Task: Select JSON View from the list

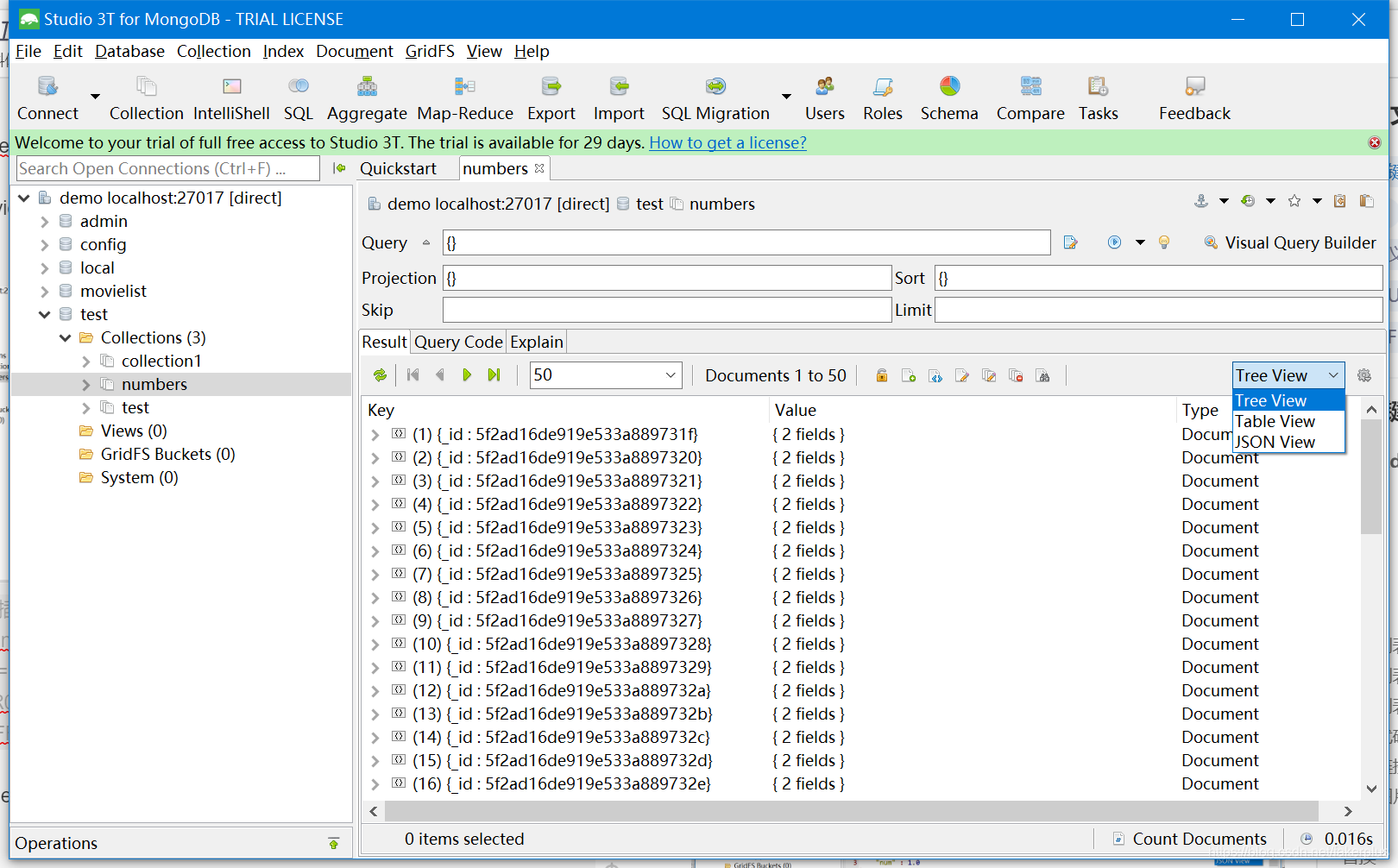Action: [x=1288, y=442]
